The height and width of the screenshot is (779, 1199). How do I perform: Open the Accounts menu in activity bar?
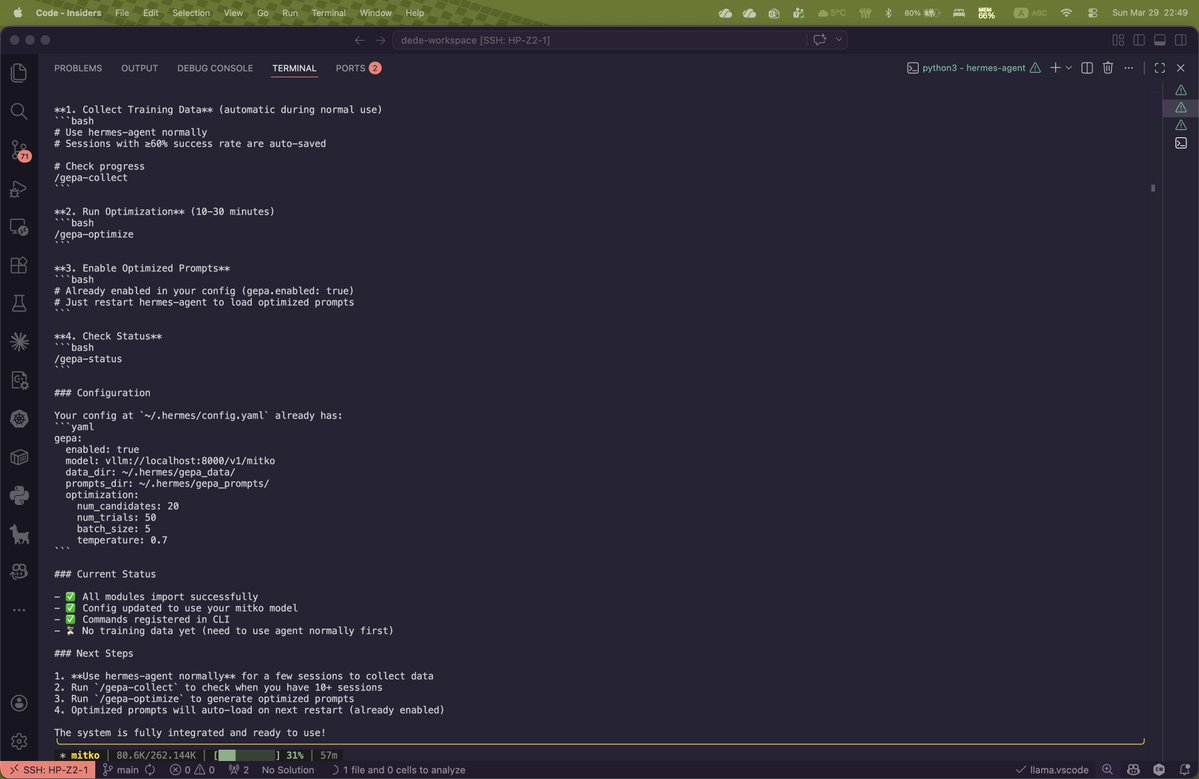[x=19, y=703]
